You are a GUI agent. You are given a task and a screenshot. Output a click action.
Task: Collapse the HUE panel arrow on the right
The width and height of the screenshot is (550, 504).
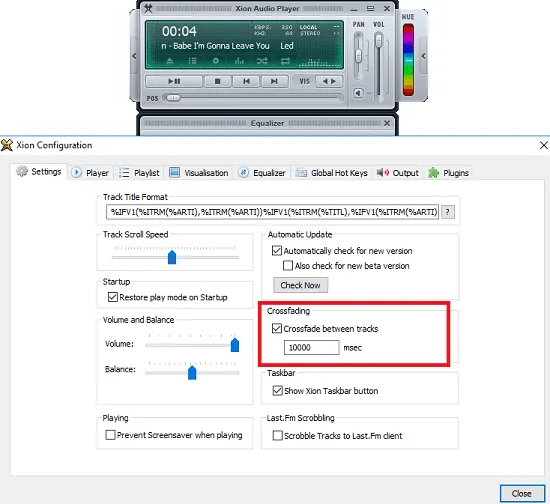[x=423, y=56]
